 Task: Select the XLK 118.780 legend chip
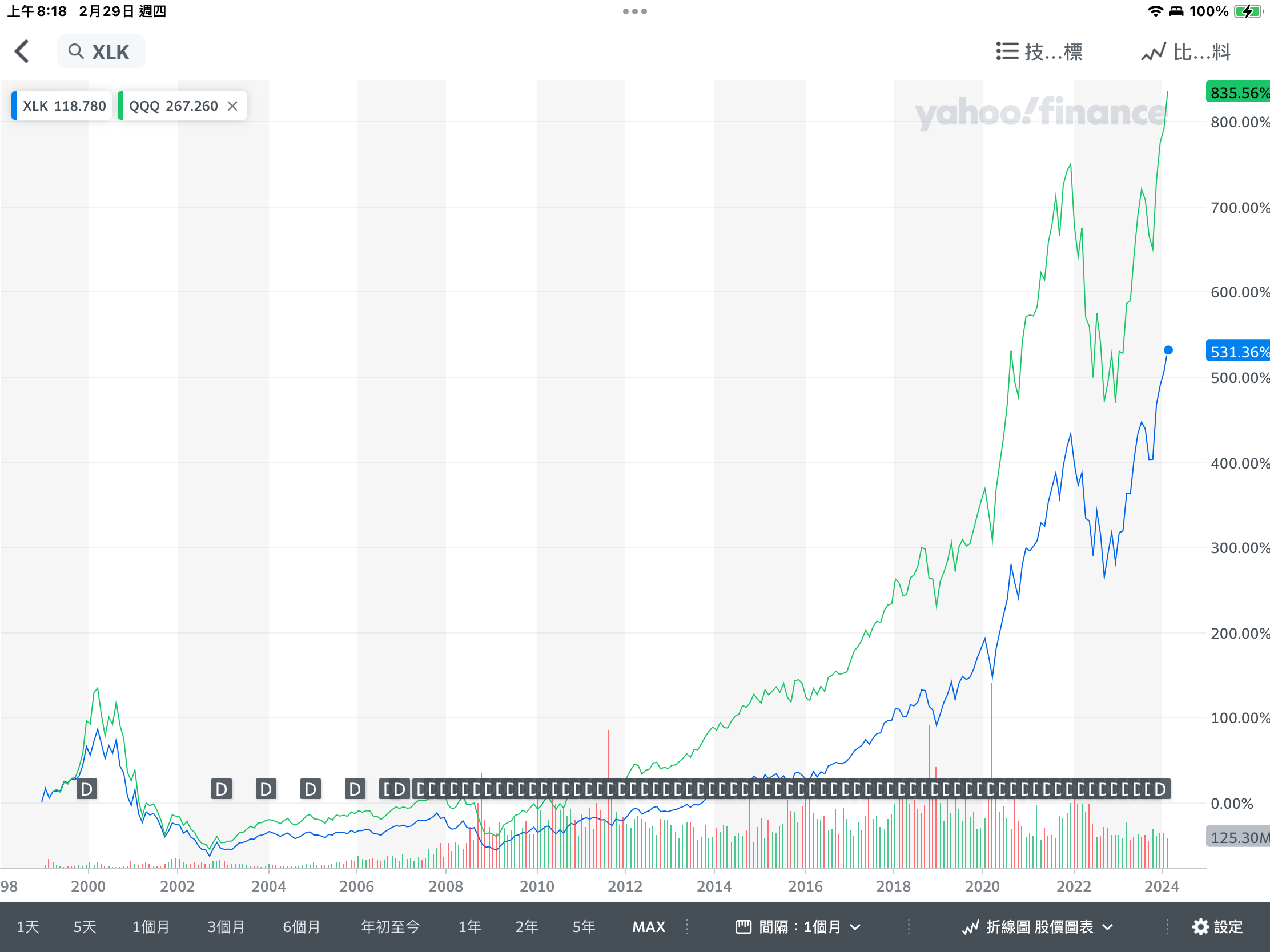(x=62, y=106)
